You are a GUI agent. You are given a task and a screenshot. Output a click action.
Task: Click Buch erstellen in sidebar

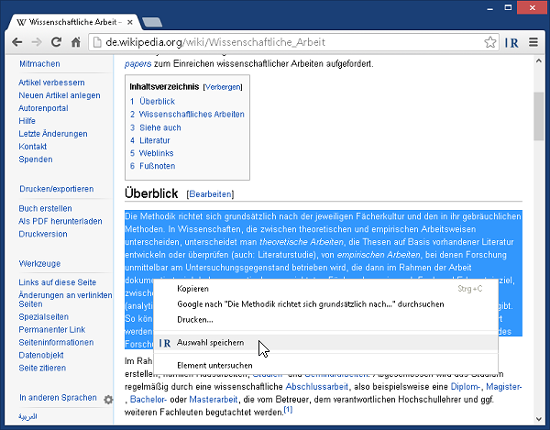click(45, 208)
